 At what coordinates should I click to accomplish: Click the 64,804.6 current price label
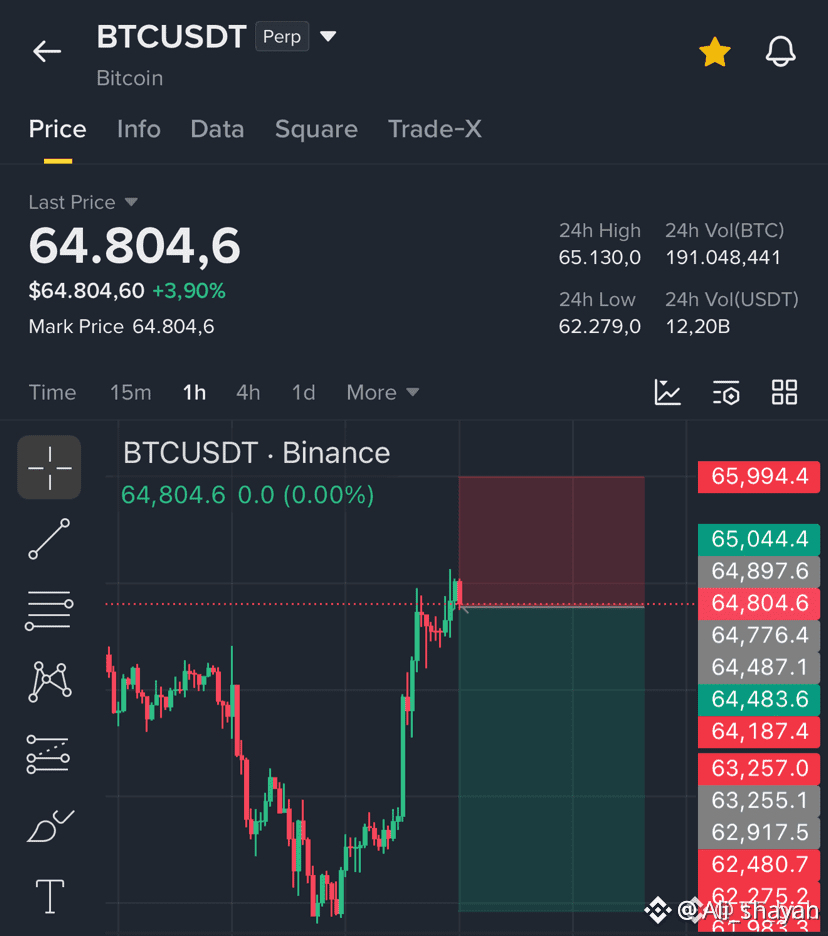[759, 603]
